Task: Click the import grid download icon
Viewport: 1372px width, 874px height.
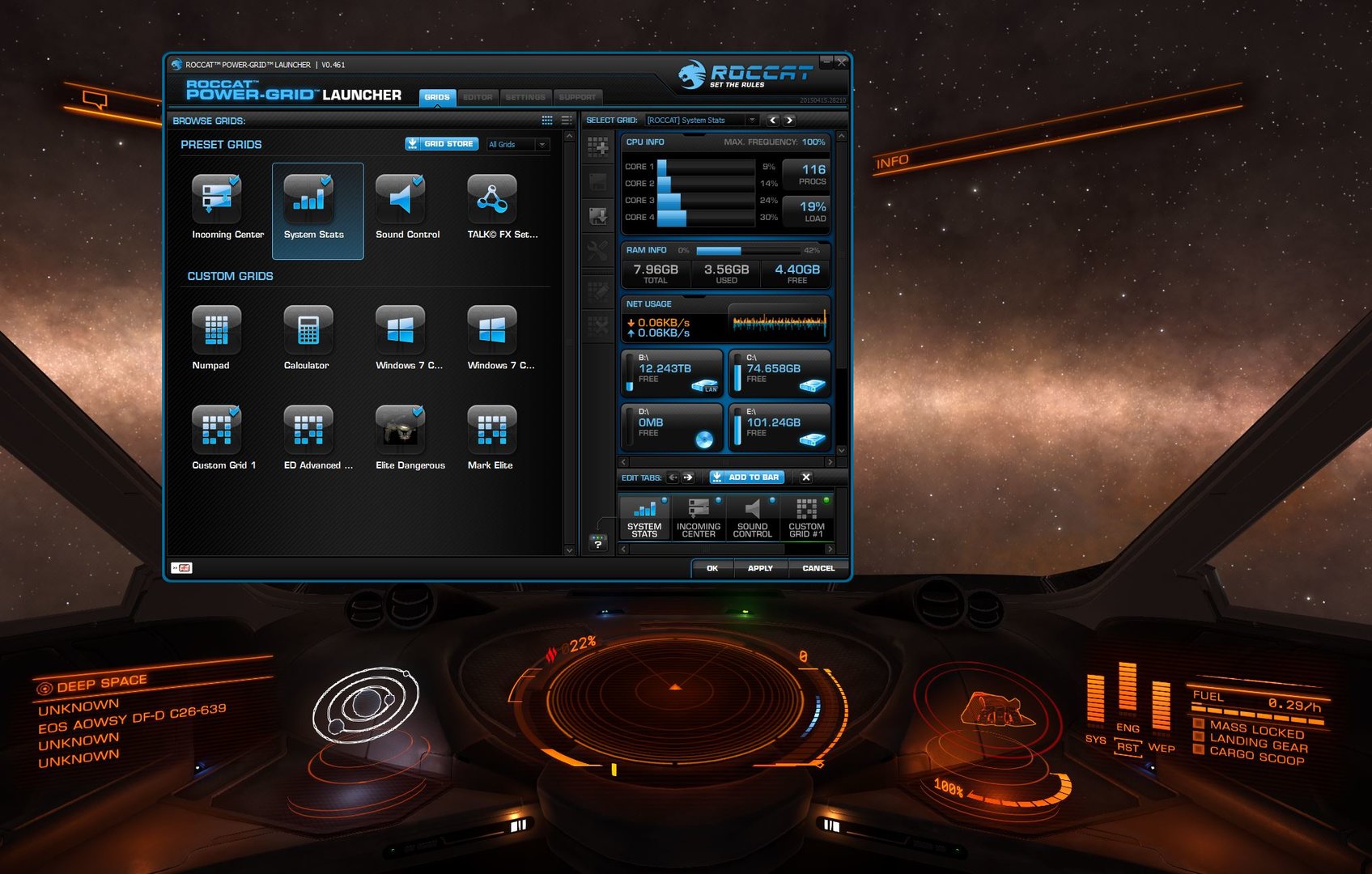Action: tap(598, 216)
